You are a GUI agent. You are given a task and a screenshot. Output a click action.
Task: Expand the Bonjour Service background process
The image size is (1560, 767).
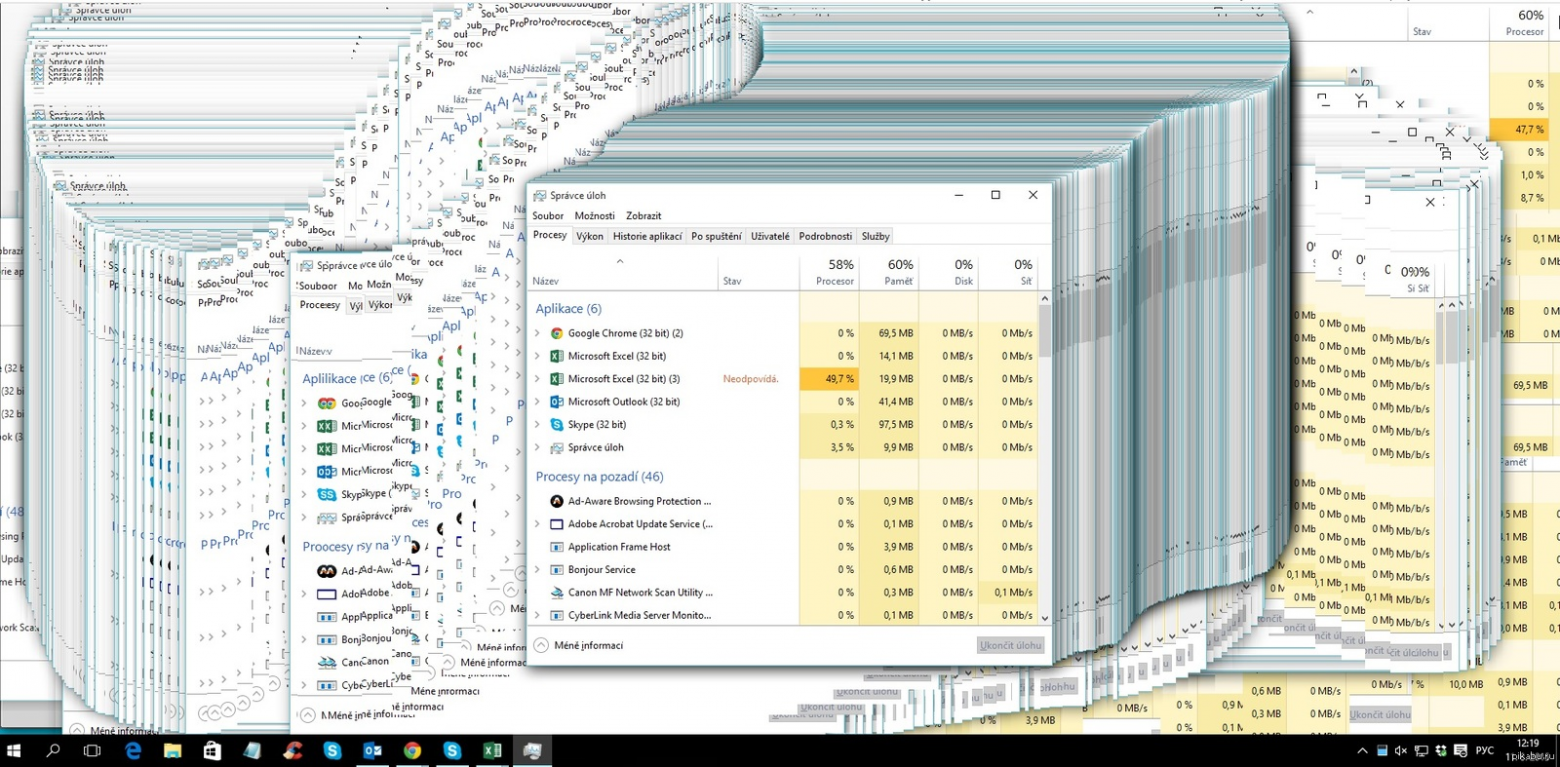point(538,570)
